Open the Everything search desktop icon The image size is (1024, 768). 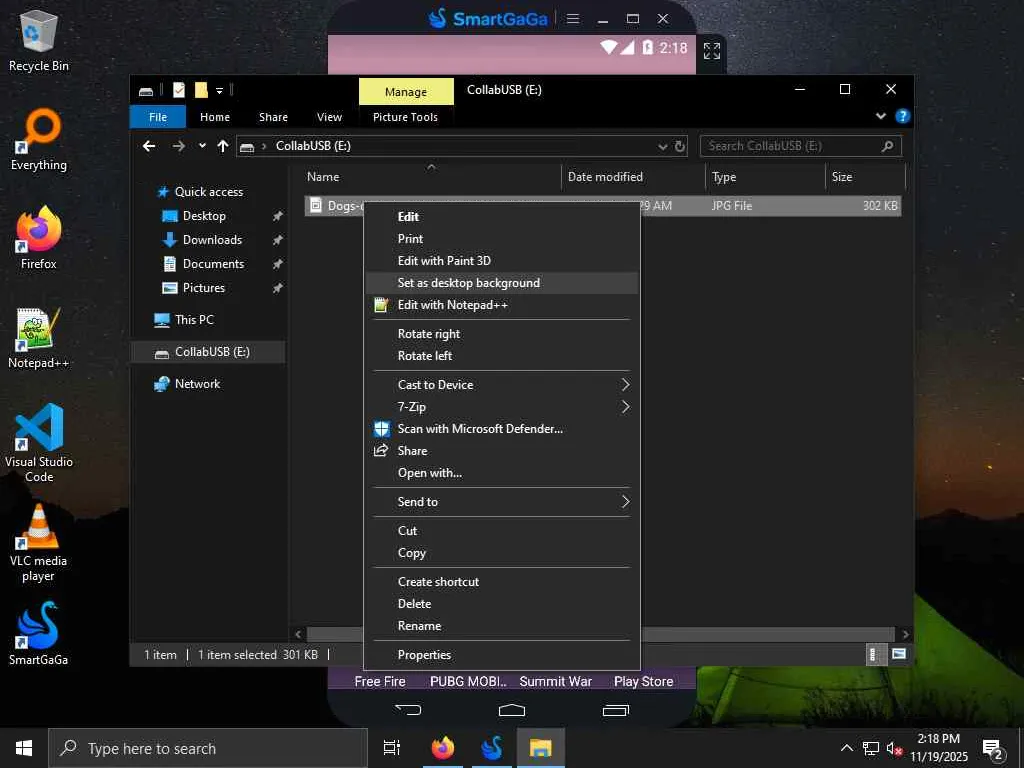(39, 140)
